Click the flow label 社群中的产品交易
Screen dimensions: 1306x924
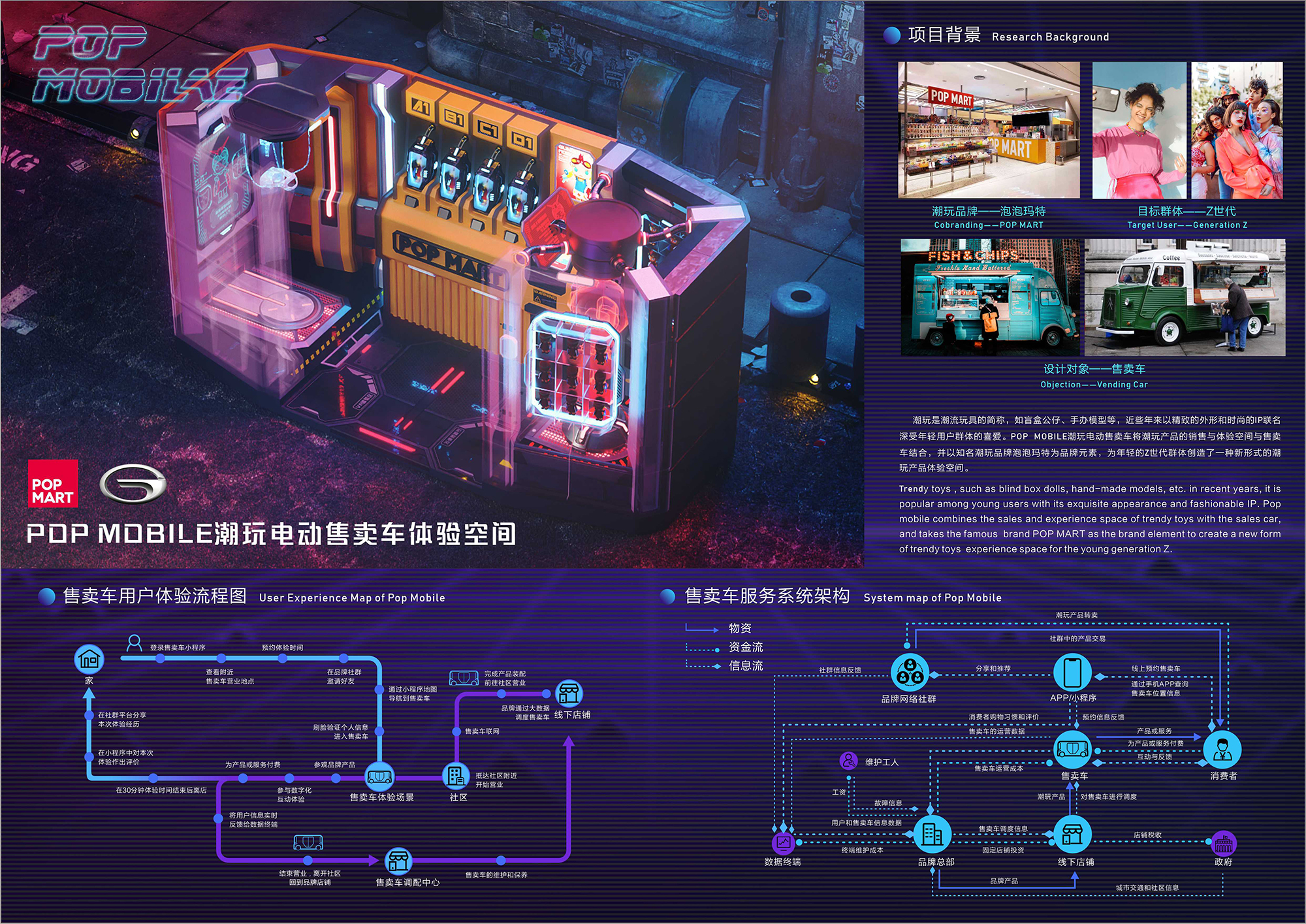(x=1077, y=639)
